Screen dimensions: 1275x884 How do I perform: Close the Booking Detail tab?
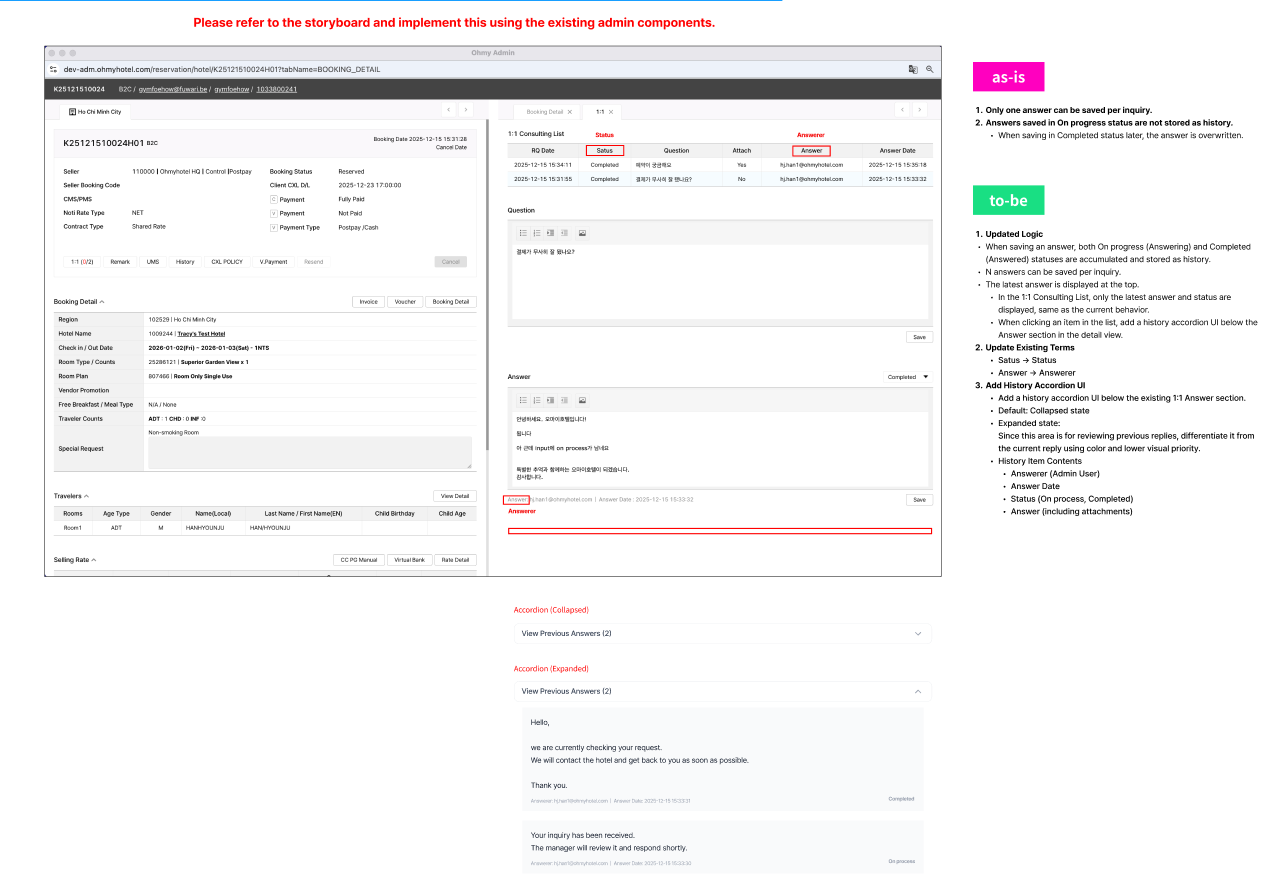[x=570, y=112]
